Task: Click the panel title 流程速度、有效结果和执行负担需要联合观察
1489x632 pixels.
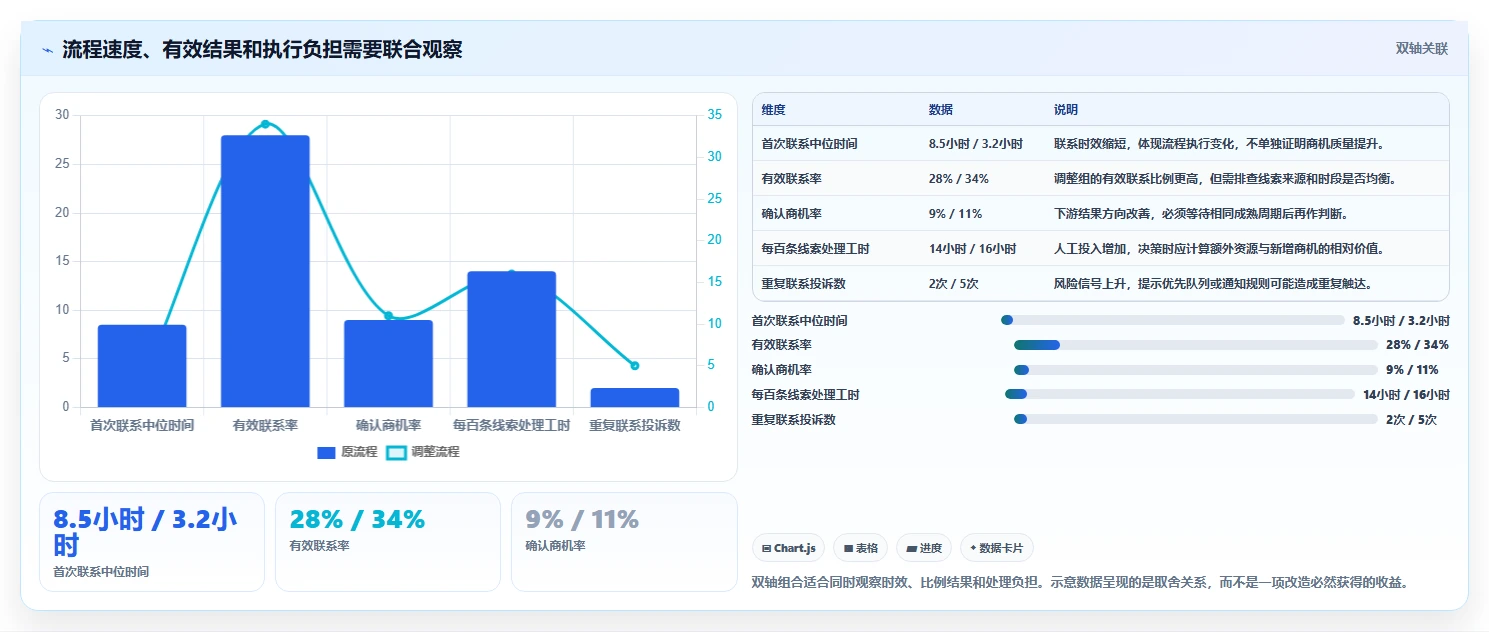Action: (262, 50)
